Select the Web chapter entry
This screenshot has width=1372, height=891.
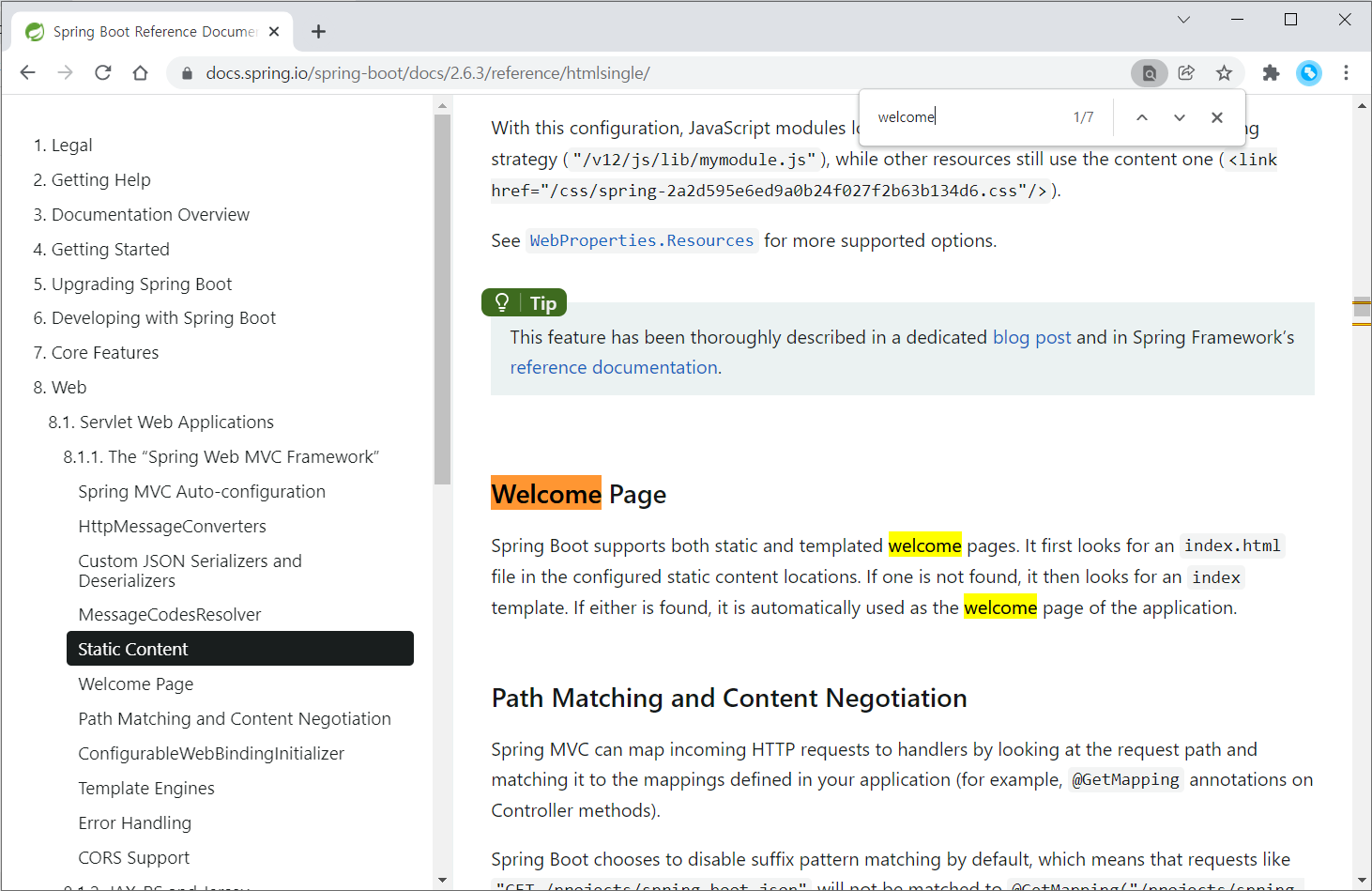coord(60,388)
